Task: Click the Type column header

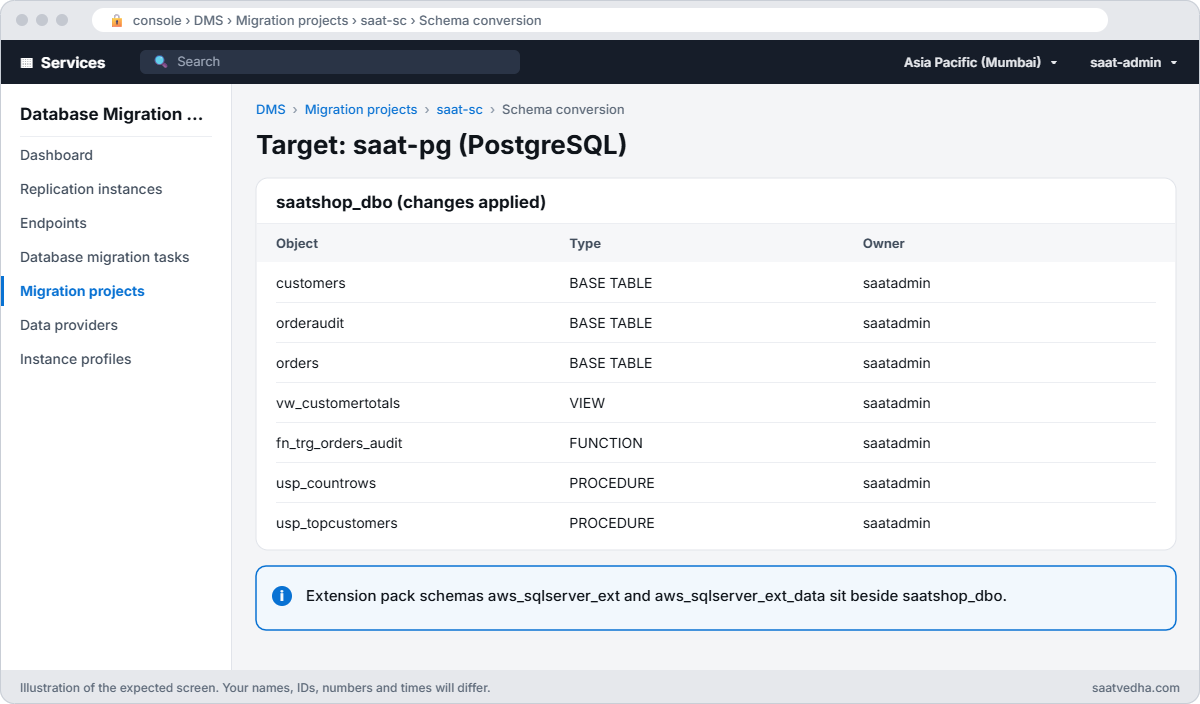Action: point(585,243)
